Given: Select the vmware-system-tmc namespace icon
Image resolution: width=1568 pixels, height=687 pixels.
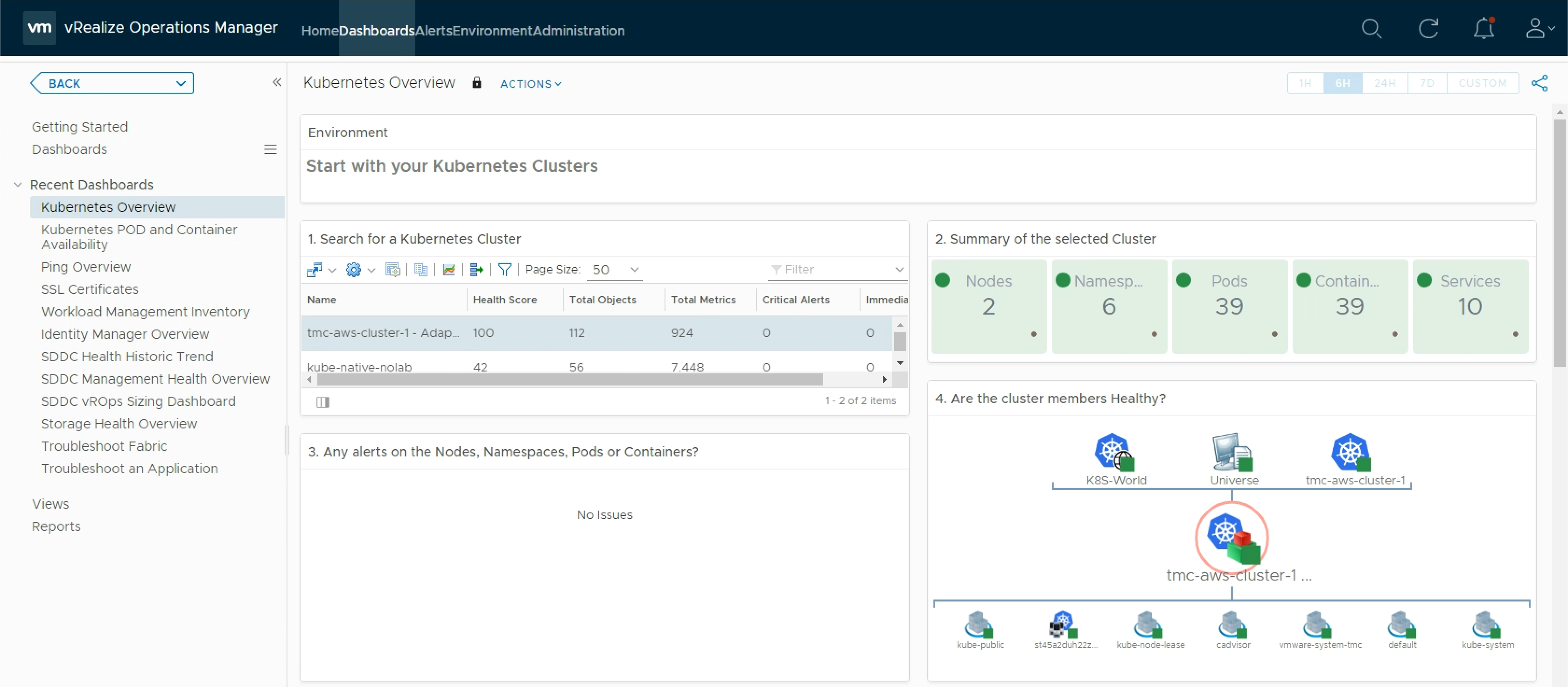Looking at the screenshot, I should point(1317,625).
